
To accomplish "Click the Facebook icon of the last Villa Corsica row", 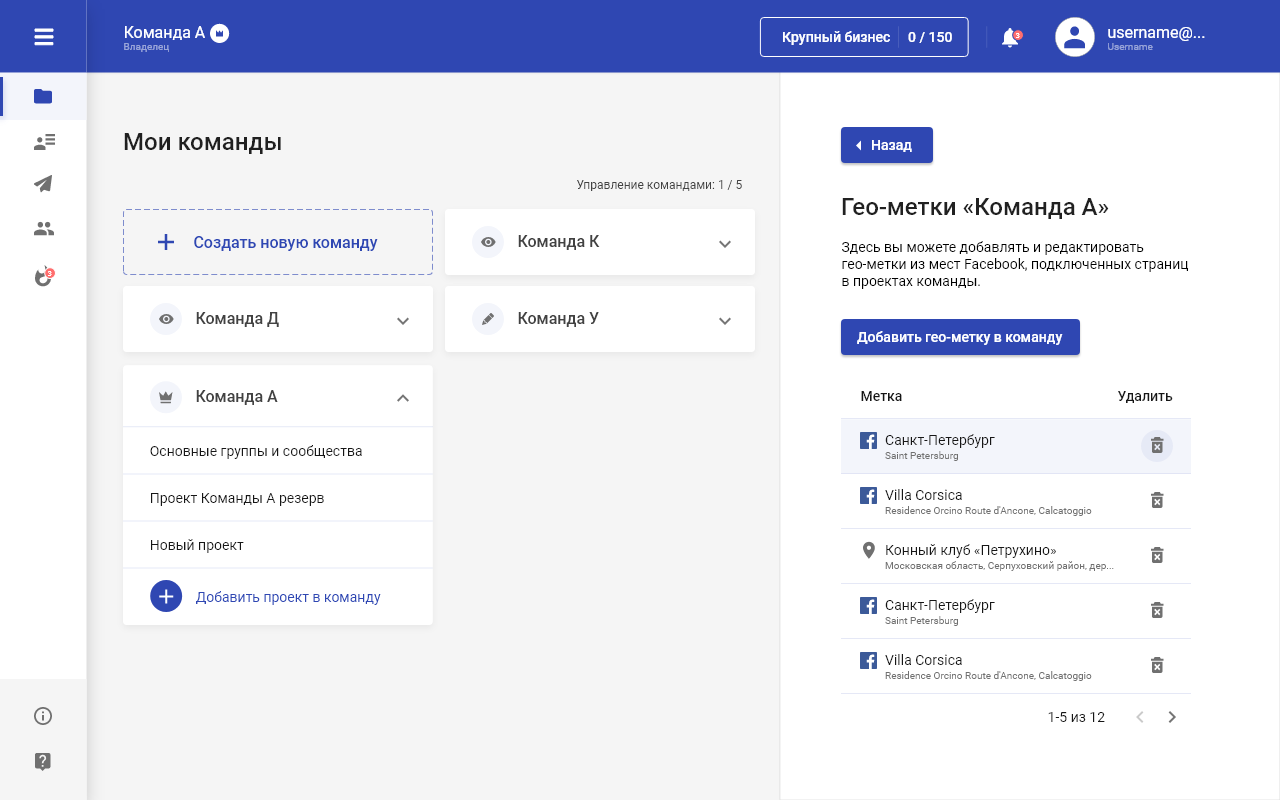I will 869,660.
